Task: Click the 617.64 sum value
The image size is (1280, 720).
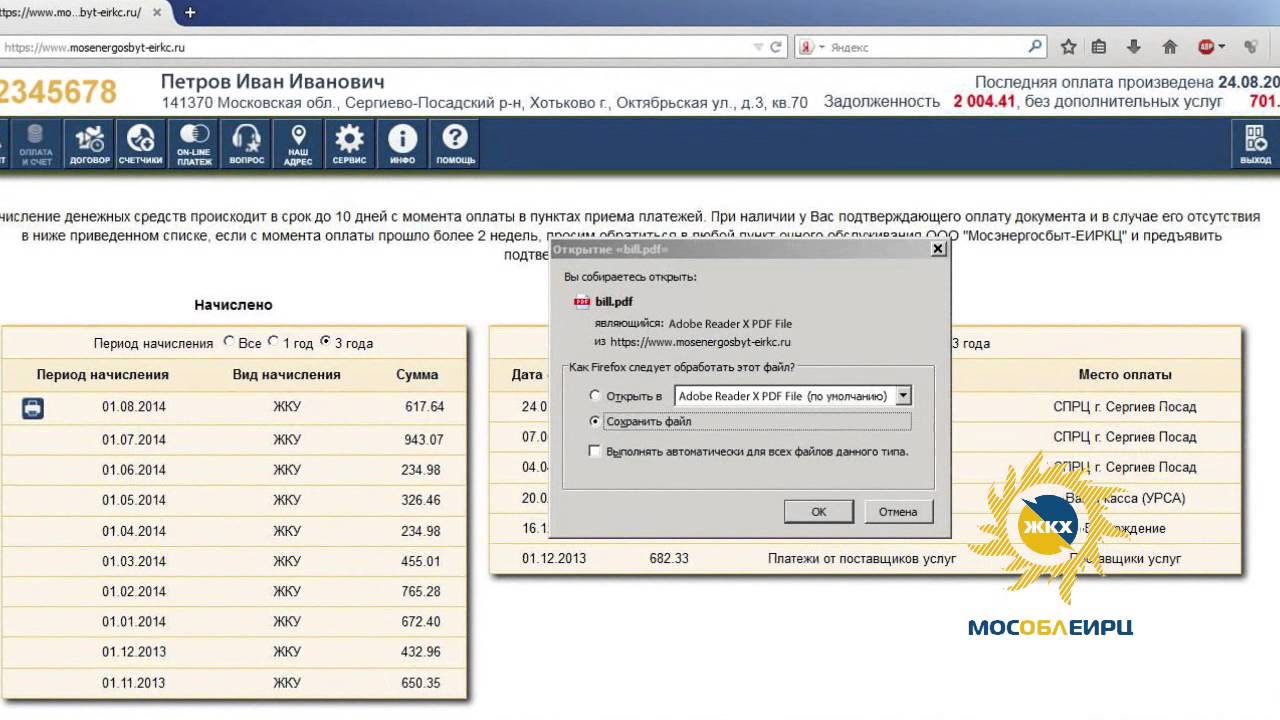Action: [x=424, y=407]
